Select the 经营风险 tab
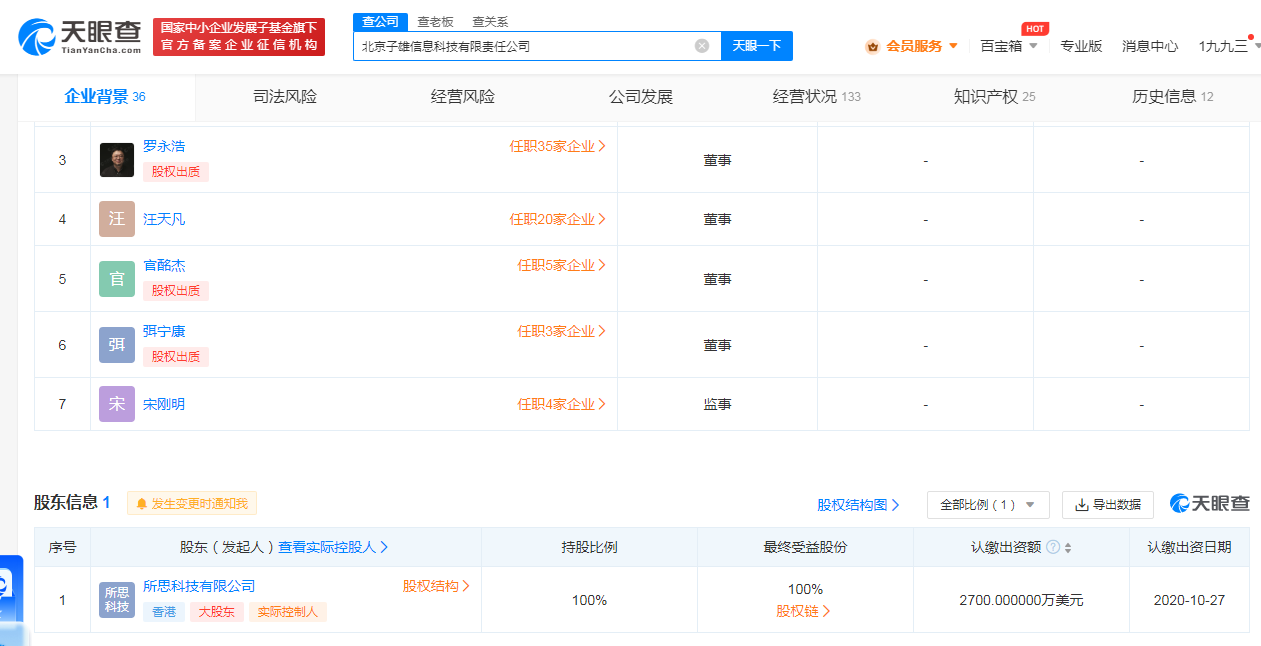This screenshot has width=1261, height=646. click(x=463, y=97)
